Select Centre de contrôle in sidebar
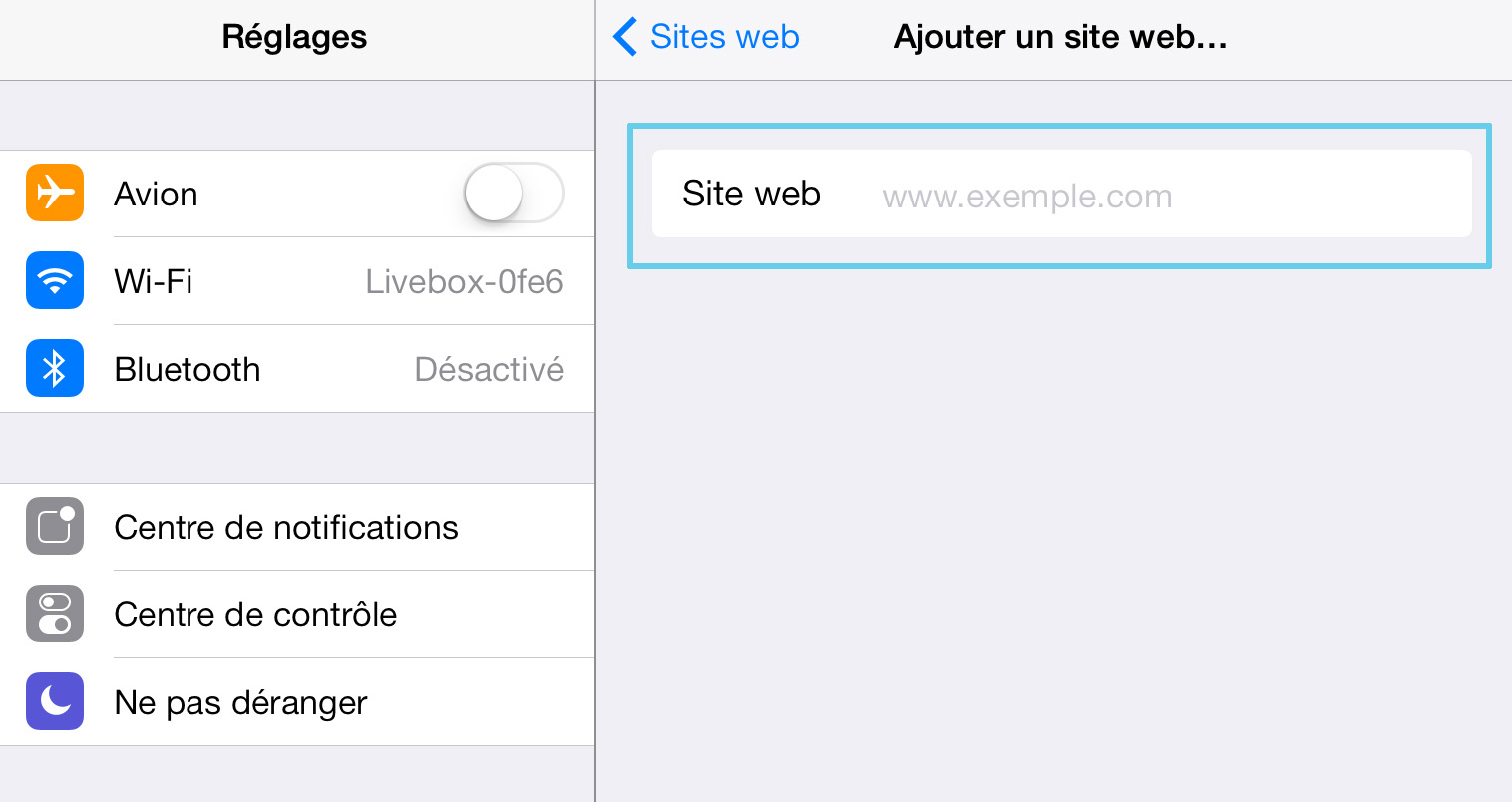Screen dimensions: 1512x802 [297, 614]
